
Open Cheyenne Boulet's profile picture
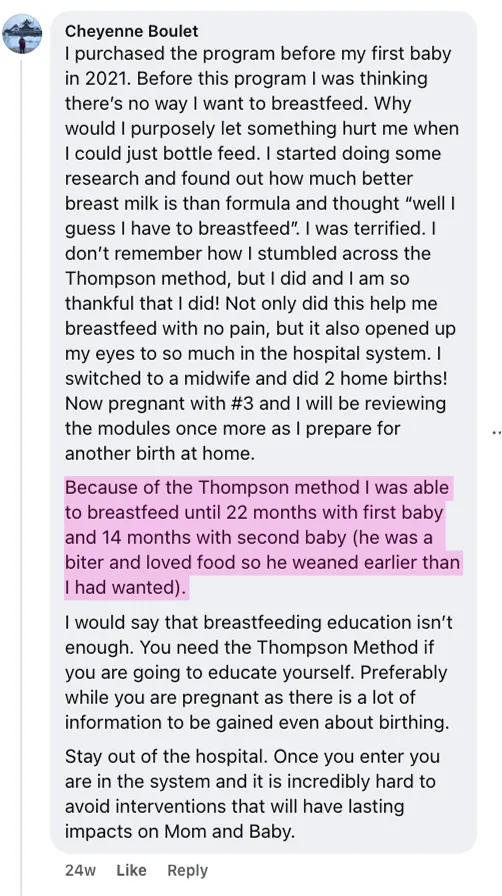pyautogui.click(x=22, y=34)
